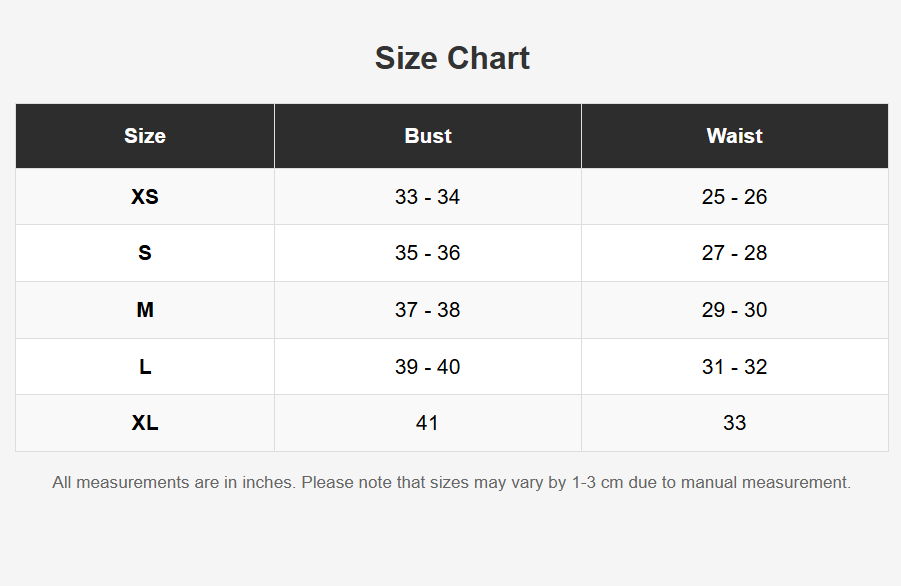The image size is (901, 586).
Task: Select the L size row label
Action: tap(145, 367)
